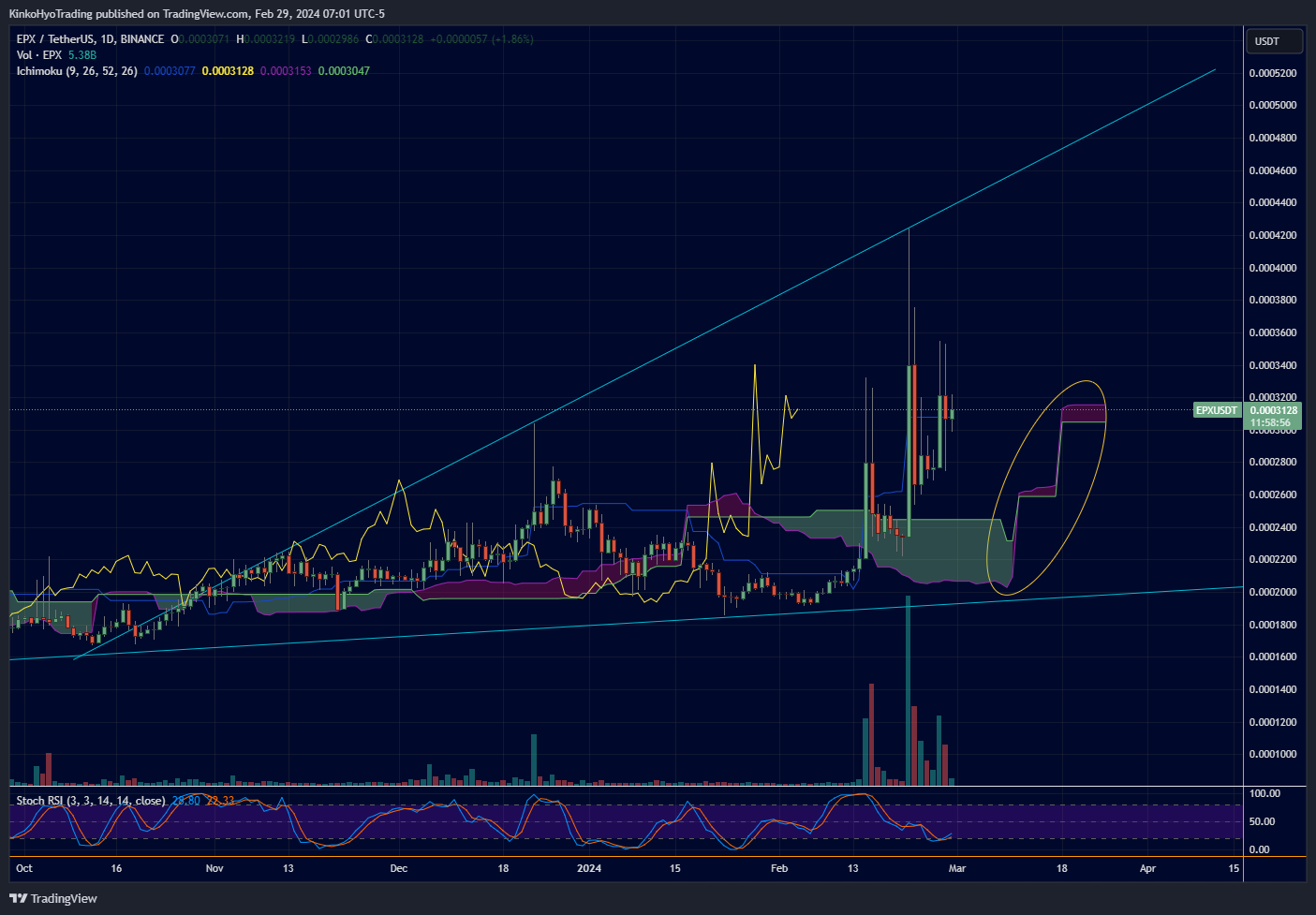Click the open price O0.0003071
Screen dimensions: 1316x915
[200, 39]
